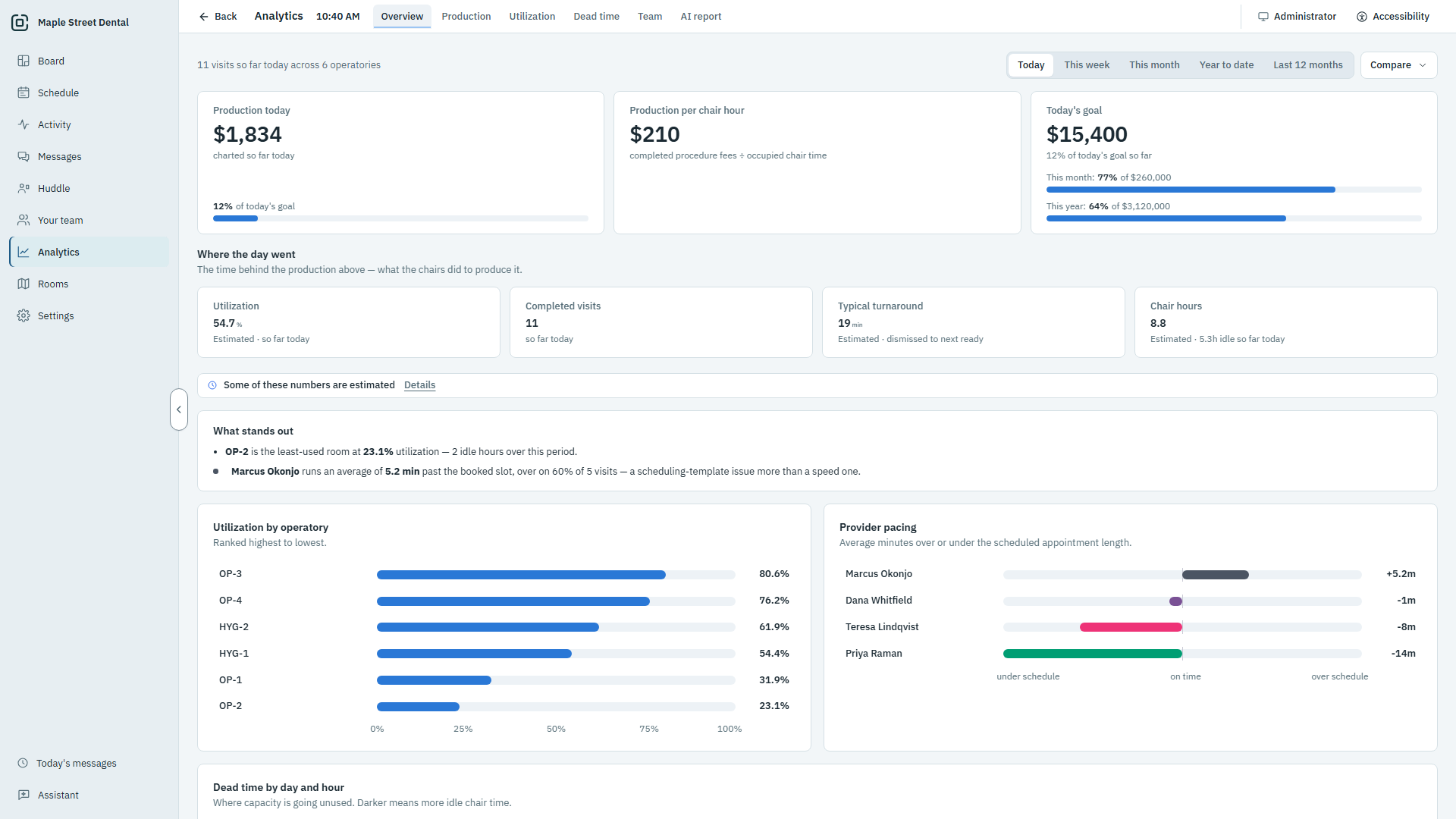Image resolution: width=1456 pixels, height=819 pixels.
Task: Select the Today period toggle
Action: tap(1031, 65)
